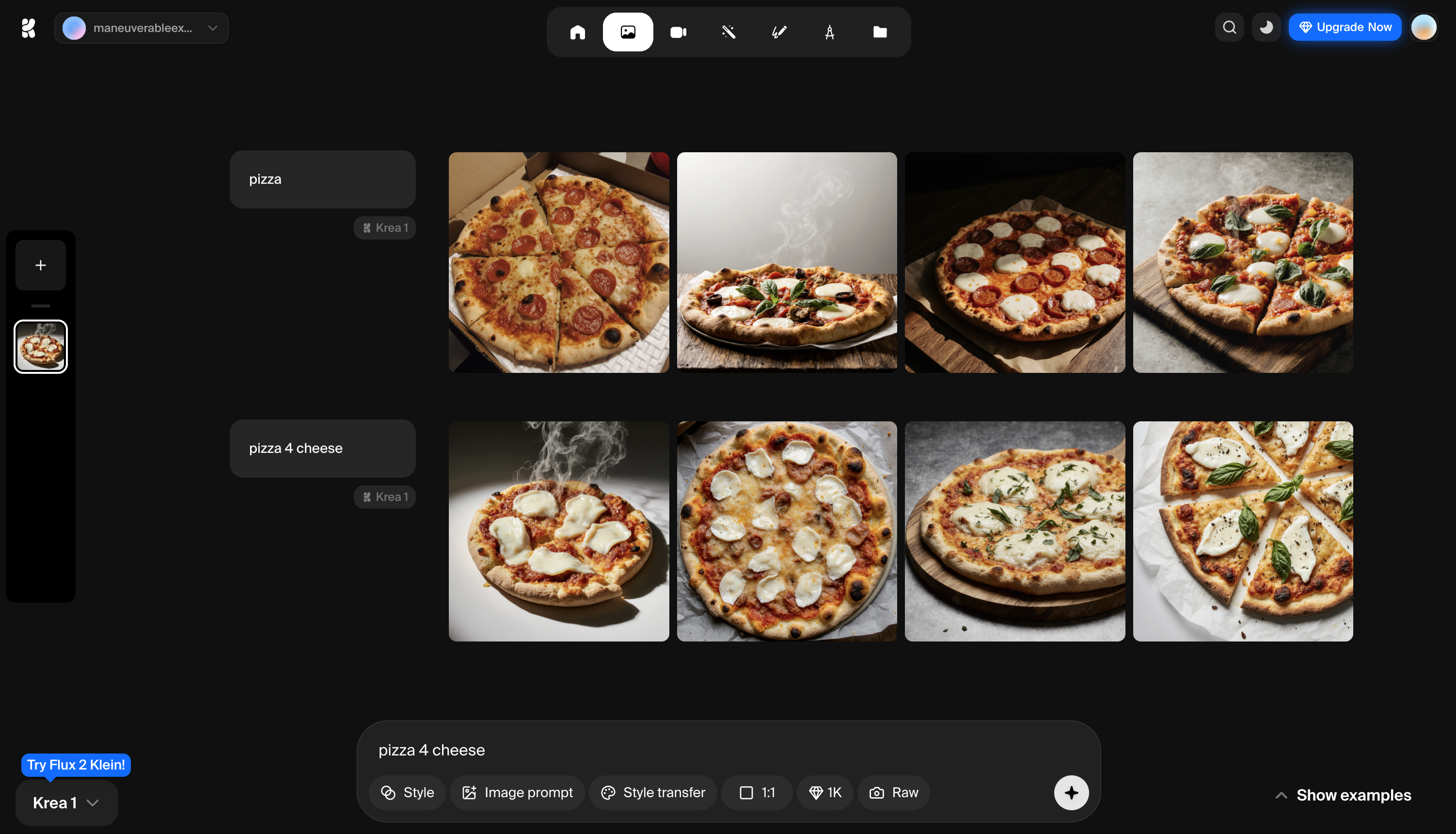Click the generate sparkle button
The height and width of the screenshot is (834, 1456).
(x=1071, y=793)
